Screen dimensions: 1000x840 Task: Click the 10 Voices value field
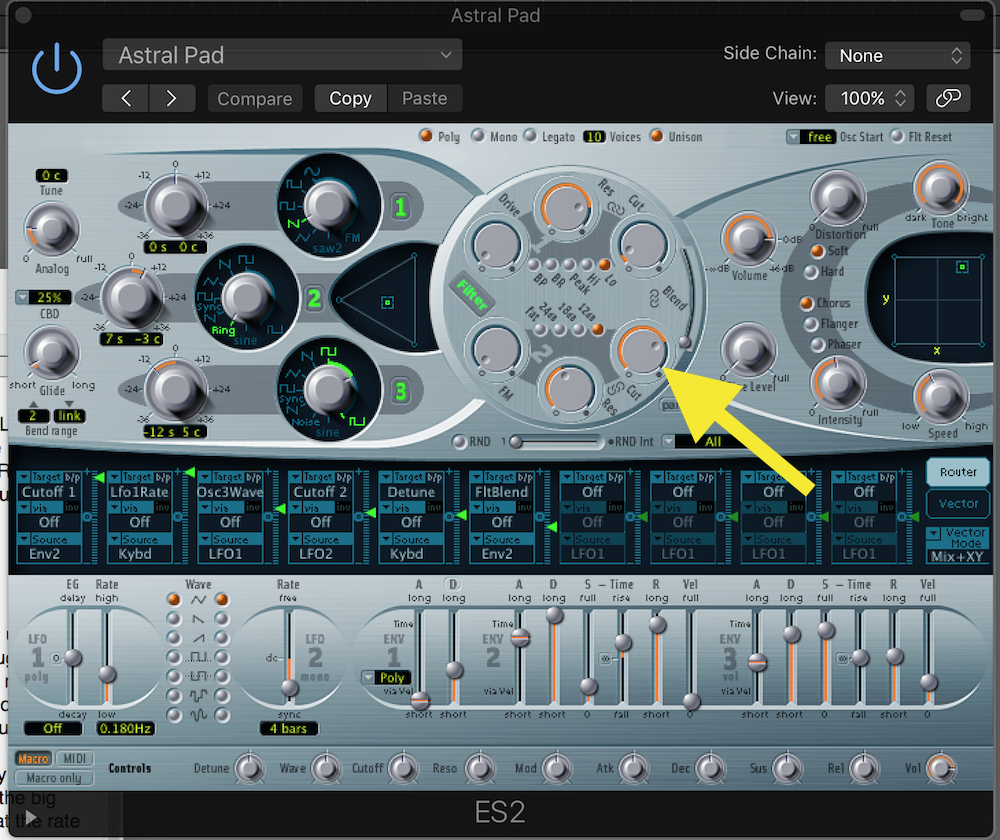click(594, 136)
